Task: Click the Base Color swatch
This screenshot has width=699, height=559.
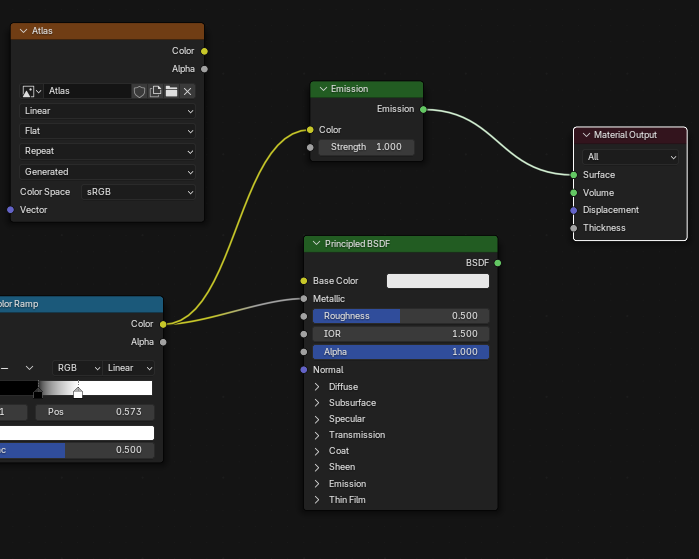Action: (437, 281)
